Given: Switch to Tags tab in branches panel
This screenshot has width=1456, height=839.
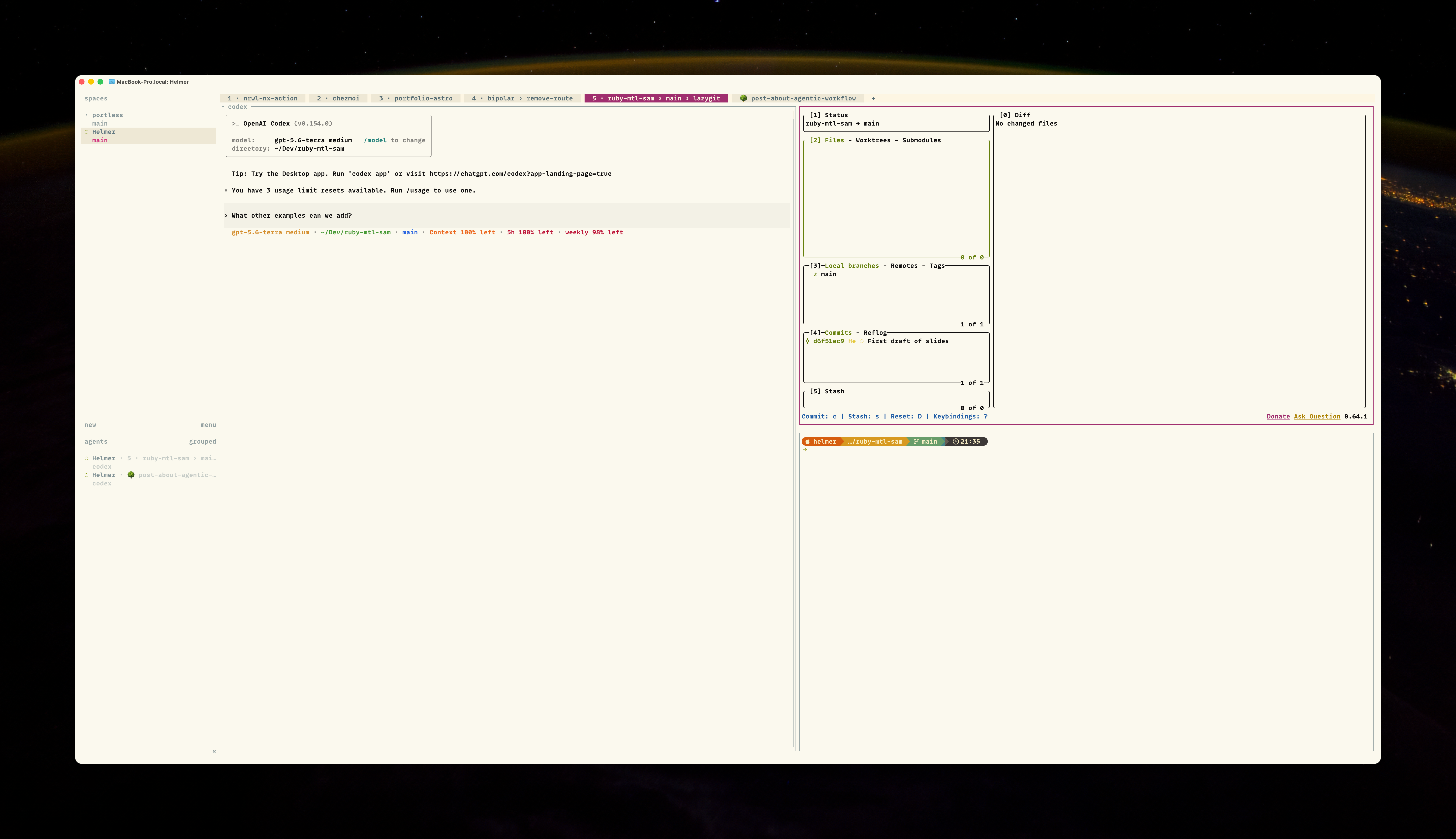Looking at the screenshot, I should click(937, 266).
